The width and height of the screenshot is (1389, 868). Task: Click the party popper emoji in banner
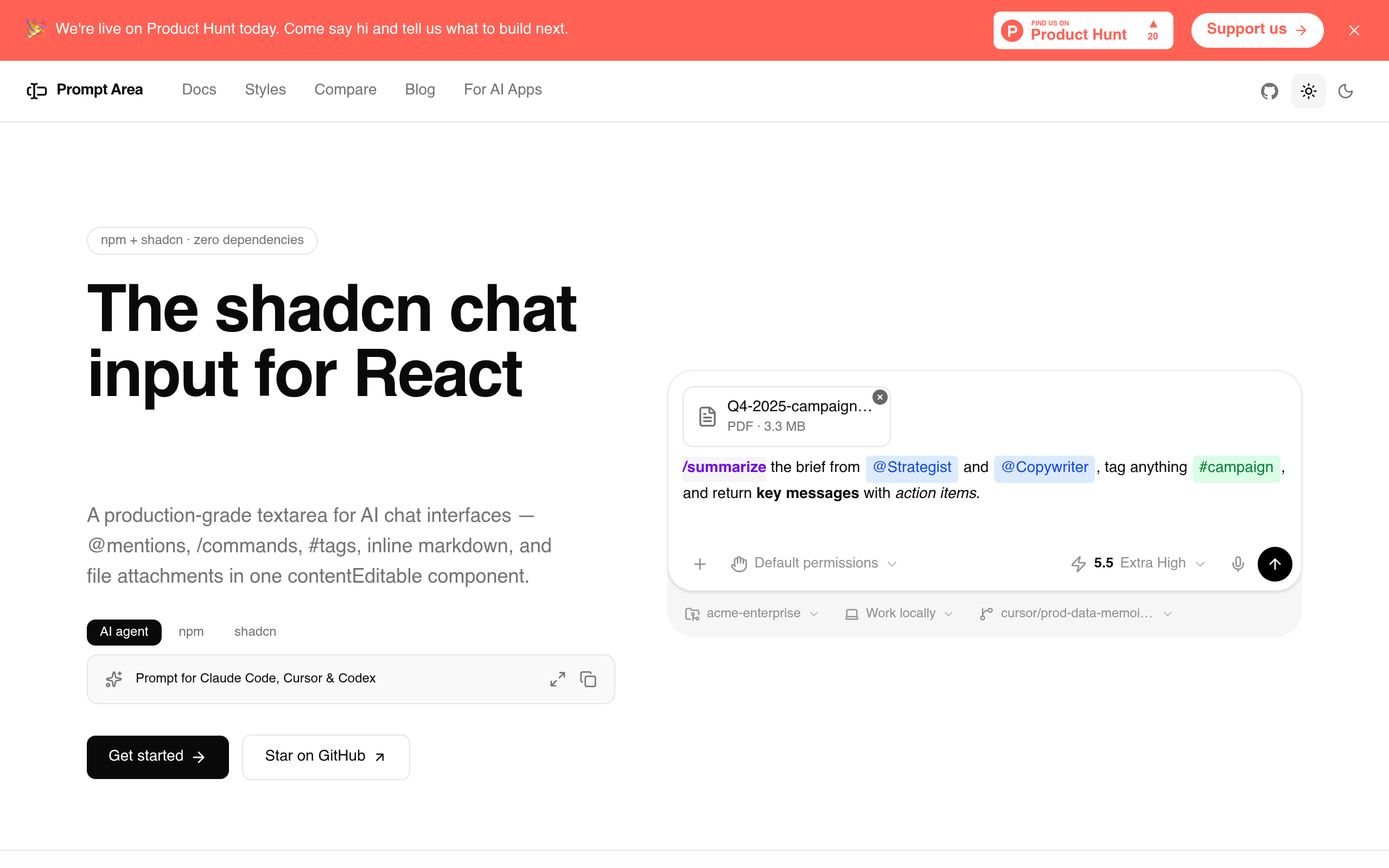click(36, 29)
